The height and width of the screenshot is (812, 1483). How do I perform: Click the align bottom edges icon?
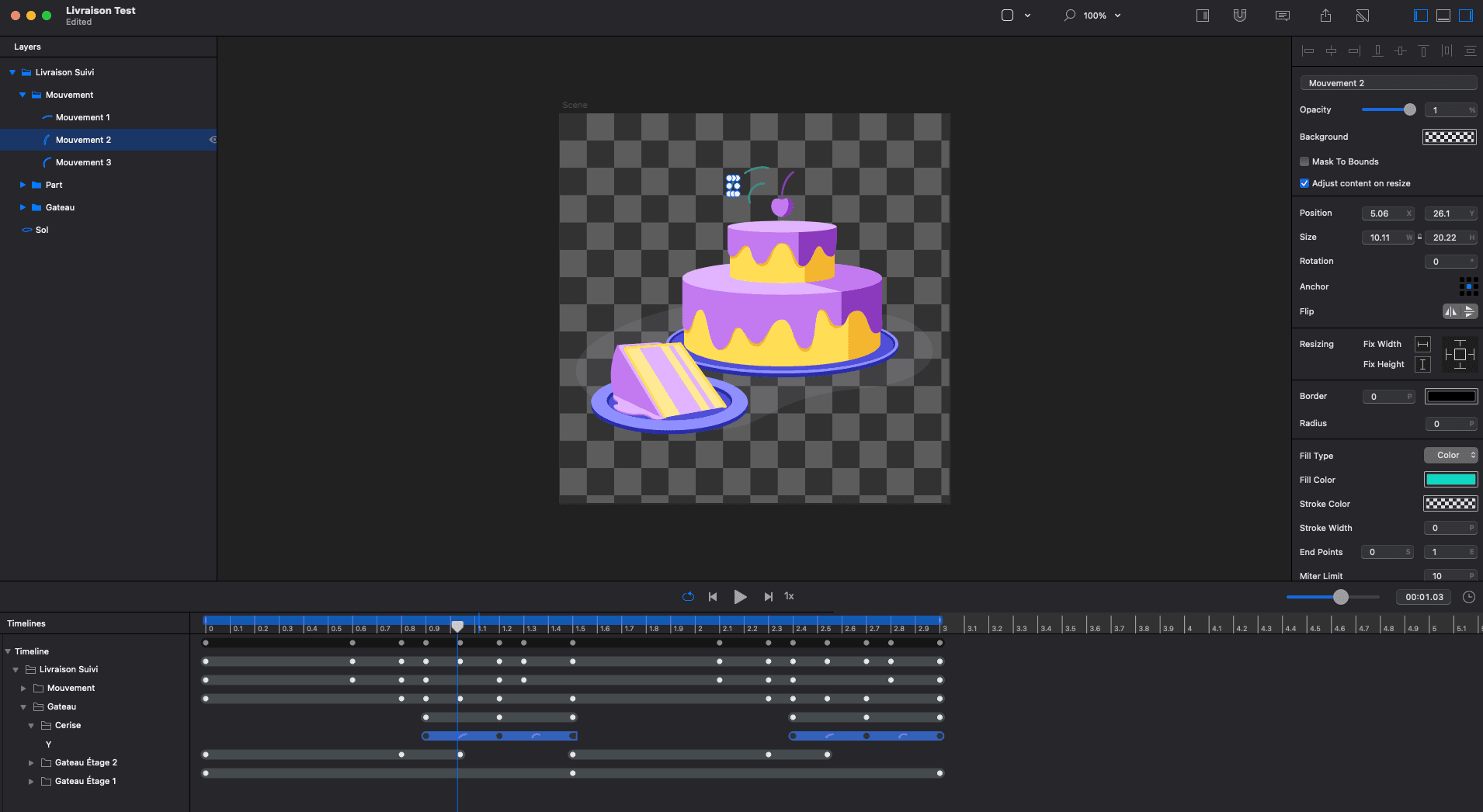tap(1377, 50)
